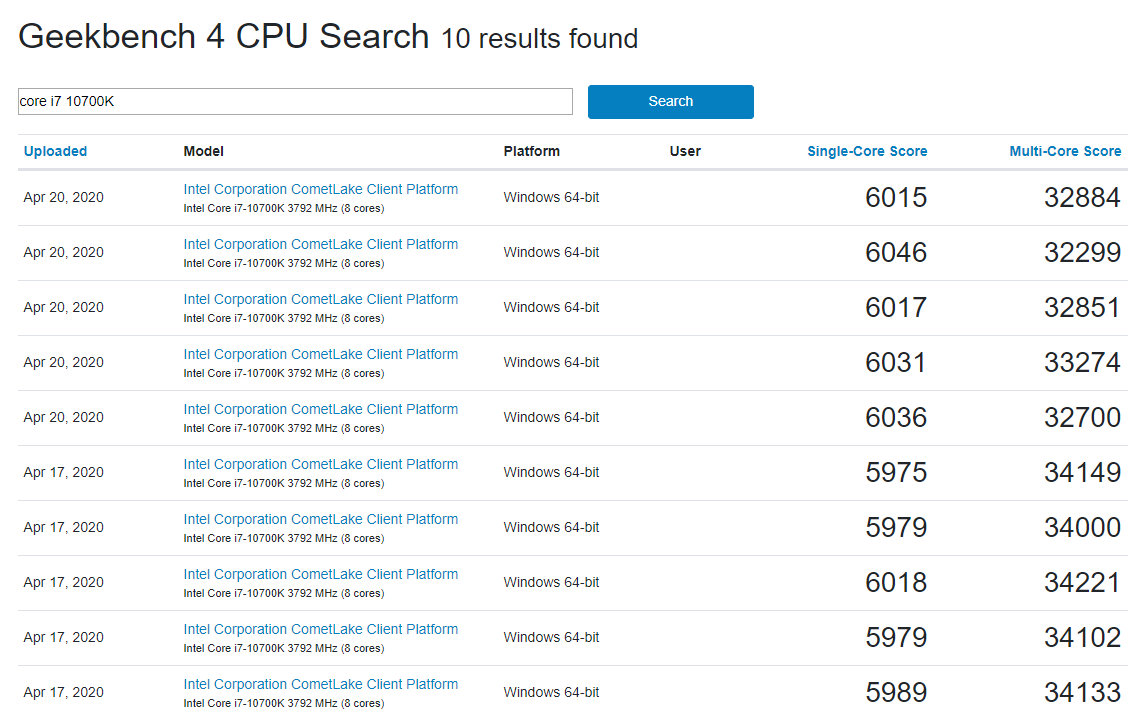The width and height of the screenshot is (1136, 721).
Task: Click the multi-core score value 32884
Action: (x=1082, y=198)
